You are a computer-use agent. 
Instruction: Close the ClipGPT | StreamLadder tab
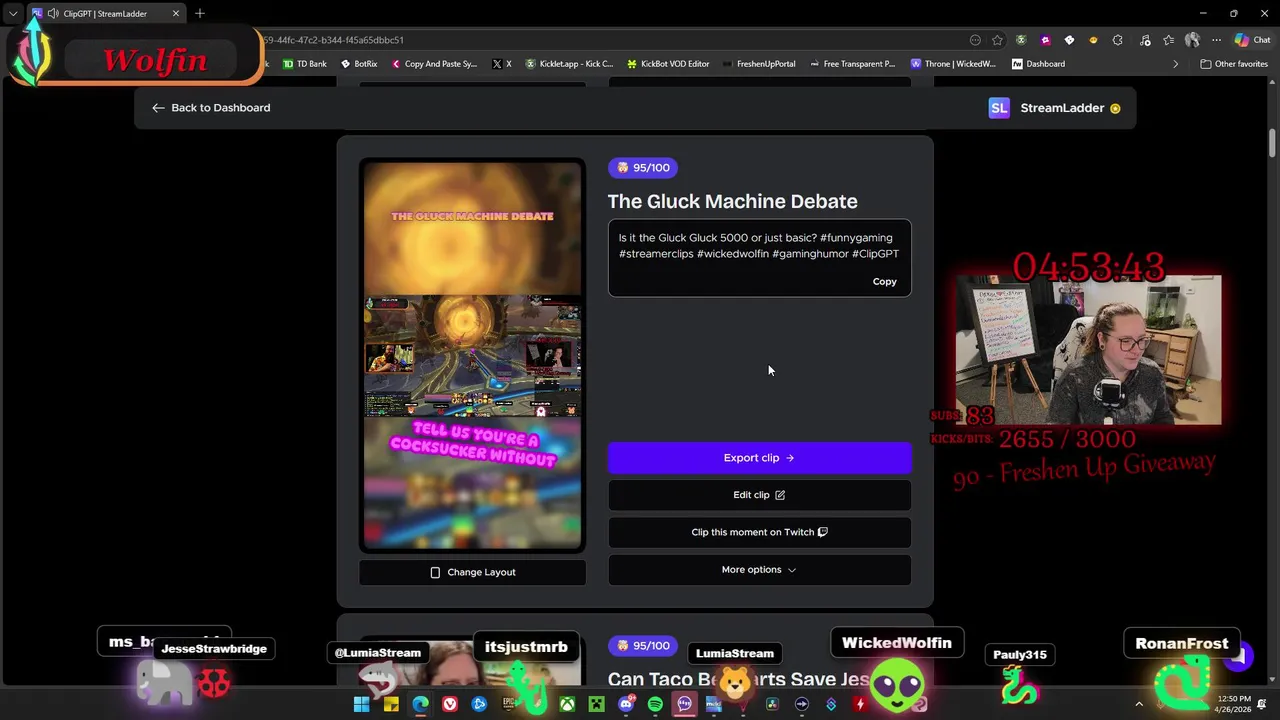176,14
